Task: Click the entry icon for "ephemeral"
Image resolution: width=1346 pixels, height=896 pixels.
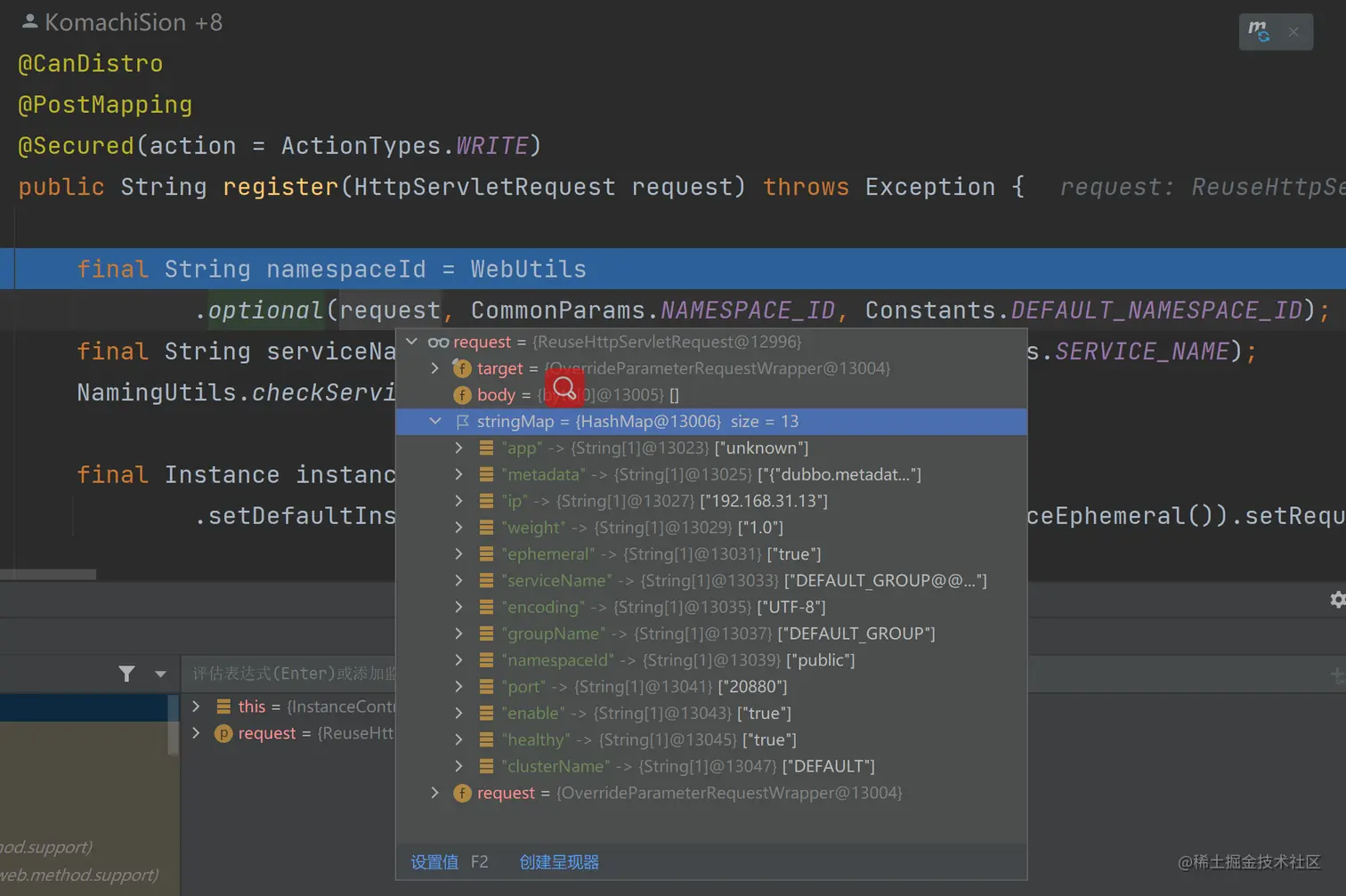Action: coord(486,554)
